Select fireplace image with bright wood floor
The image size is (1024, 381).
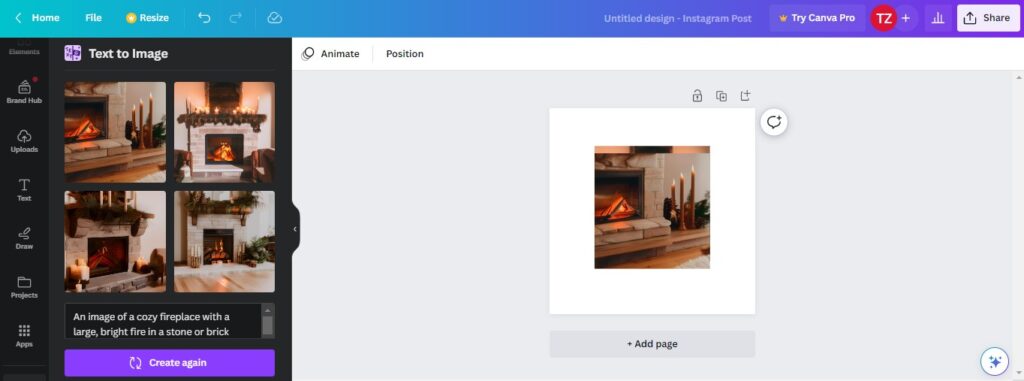click(224, 241)
